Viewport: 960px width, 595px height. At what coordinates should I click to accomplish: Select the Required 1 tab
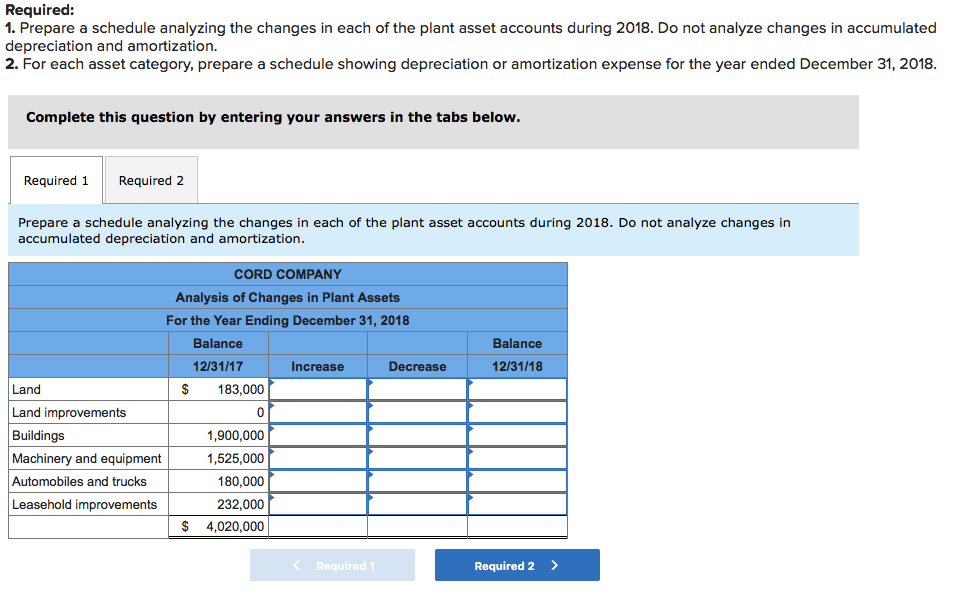(56, 181)
